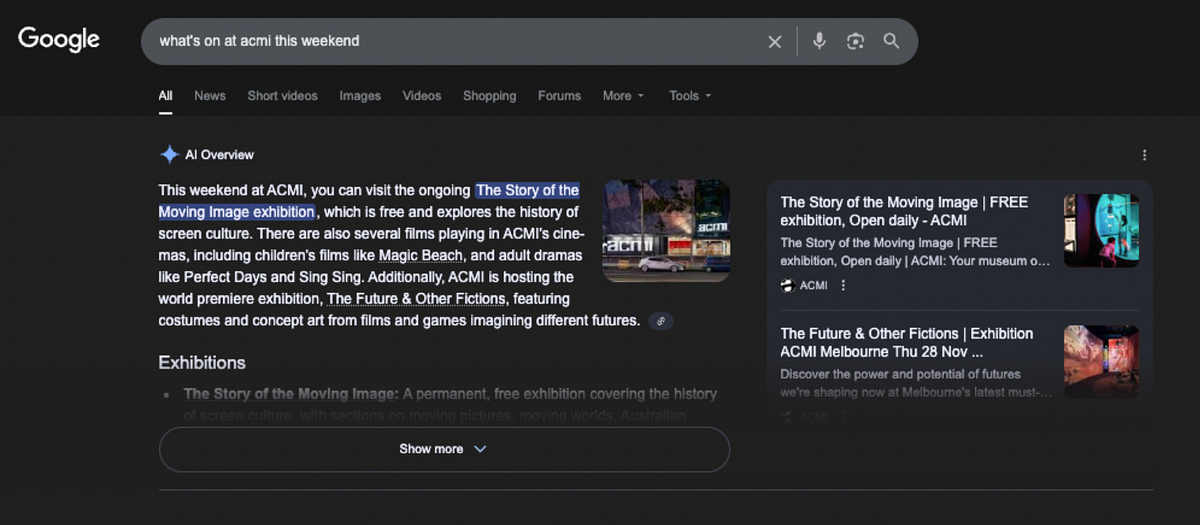Open the Tools dropdown menu
The width and height of the screenshot is (1200, 525).
pyautogui.click(x=689, y=96)
